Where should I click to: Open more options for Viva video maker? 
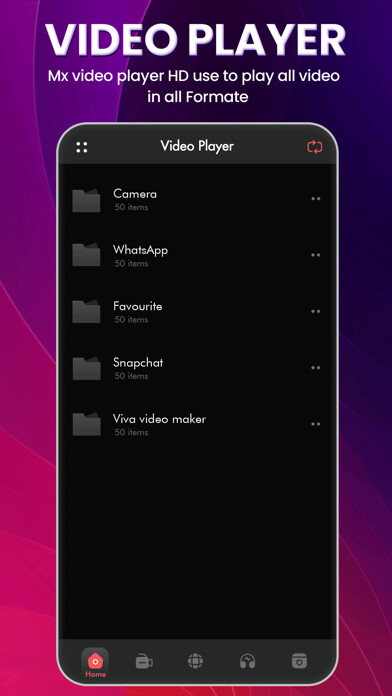316,424
